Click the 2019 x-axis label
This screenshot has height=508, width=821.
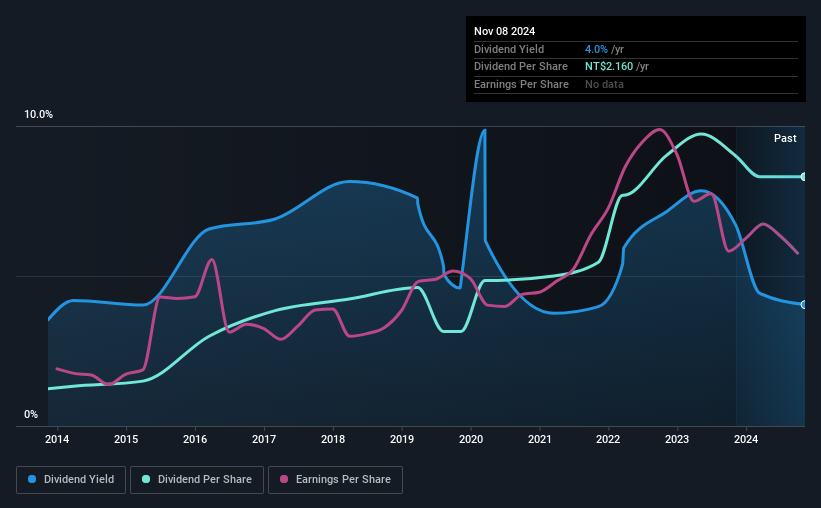402,439
